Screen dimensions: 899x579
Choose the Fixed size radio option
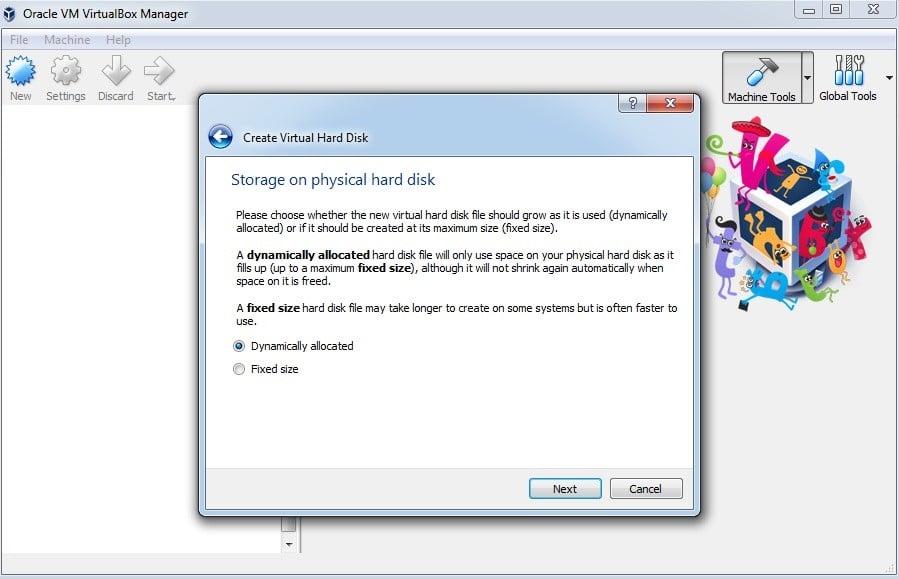pyautogui.click(x=239, y=369)
